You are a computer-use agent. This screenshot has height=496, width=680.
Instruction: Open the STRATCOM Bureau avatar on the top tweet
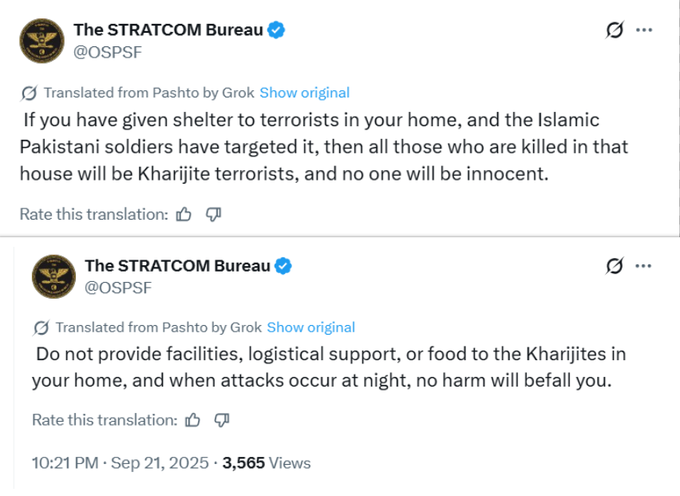tap(41, 40)
